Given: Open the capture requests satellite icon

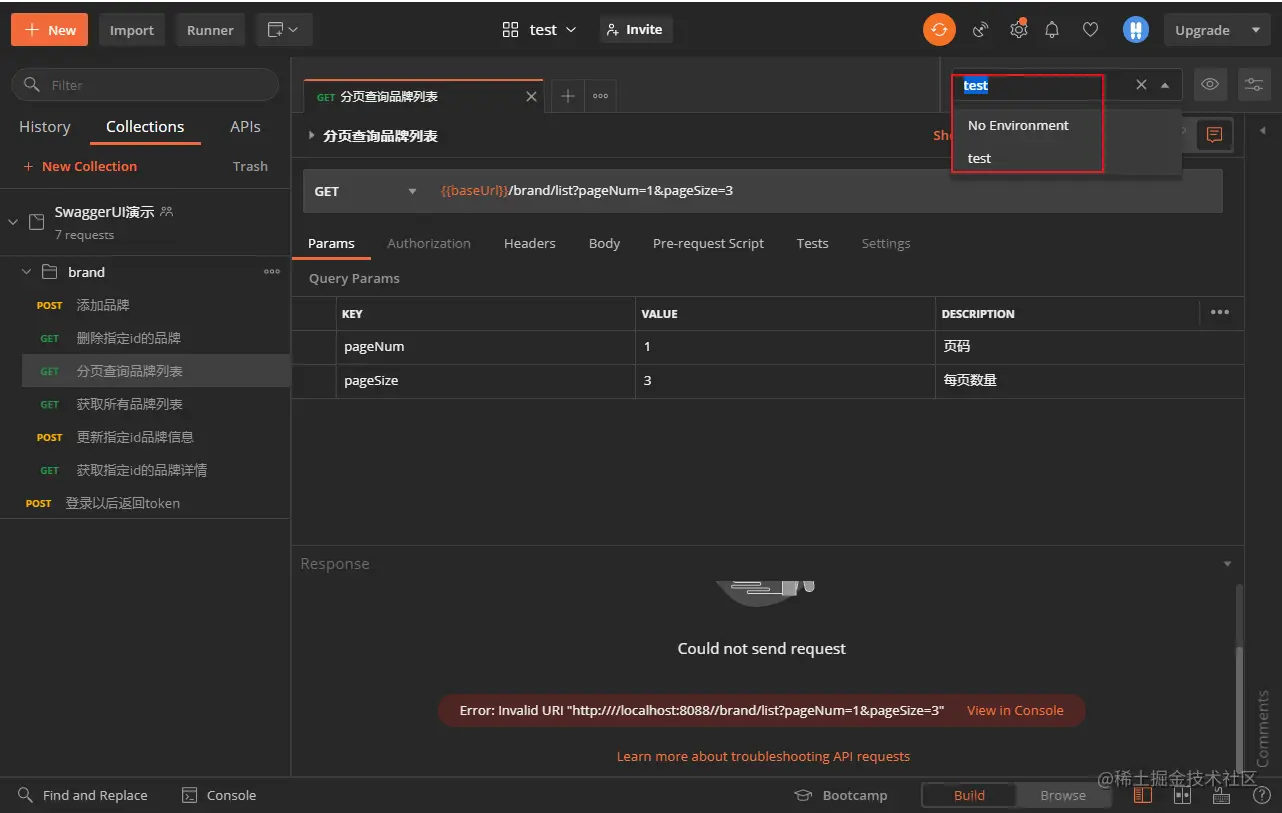Looking at the screenshot, I should pyautogui.click(x=980, y=30).
